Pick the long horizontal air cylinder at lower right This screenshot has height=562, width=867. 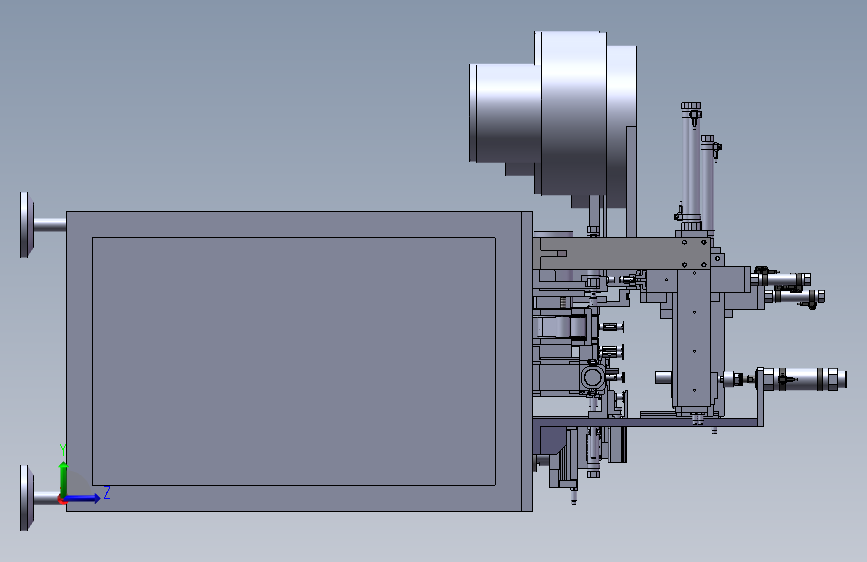(x=802, y=379)
